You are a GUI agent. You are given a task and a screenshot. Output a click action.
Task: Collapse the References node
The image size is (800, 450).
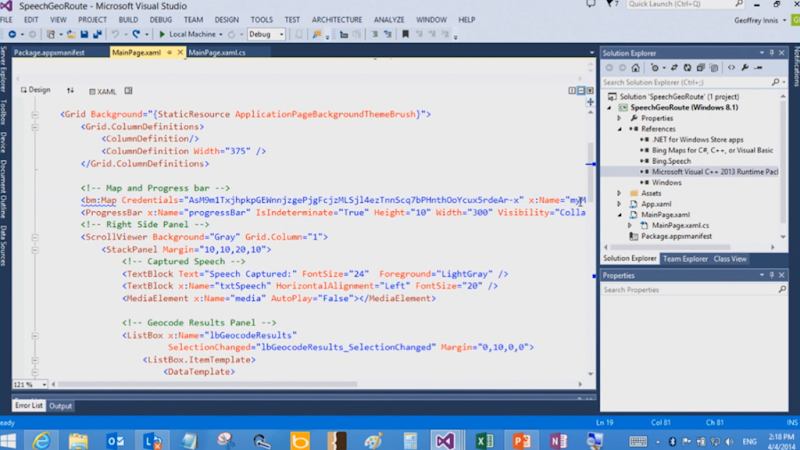[x=619, y=129]
